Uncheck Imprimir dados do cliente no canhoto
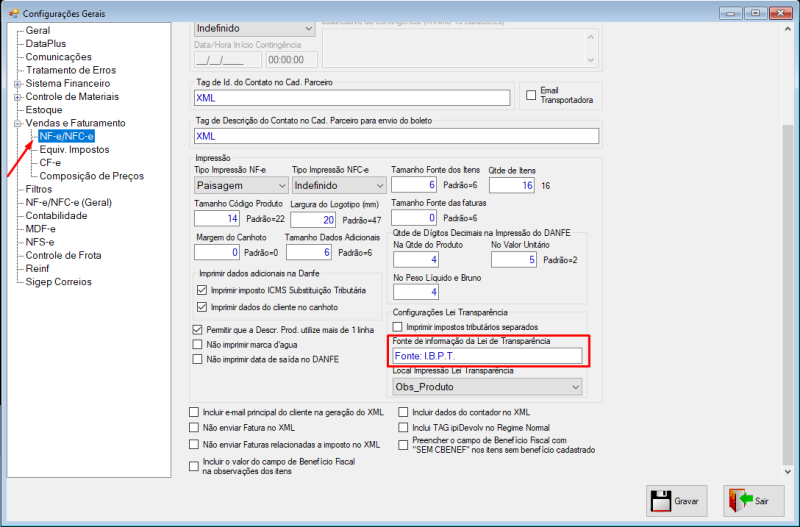The width and height of the screenshot is (800, 527). tap(202, 307)
